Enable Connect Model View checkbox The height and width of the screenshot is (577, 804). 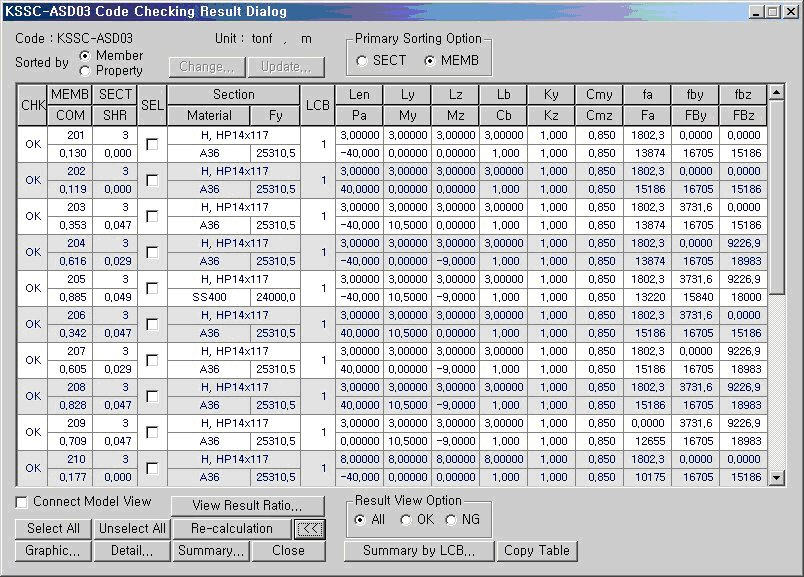[22, 502]
